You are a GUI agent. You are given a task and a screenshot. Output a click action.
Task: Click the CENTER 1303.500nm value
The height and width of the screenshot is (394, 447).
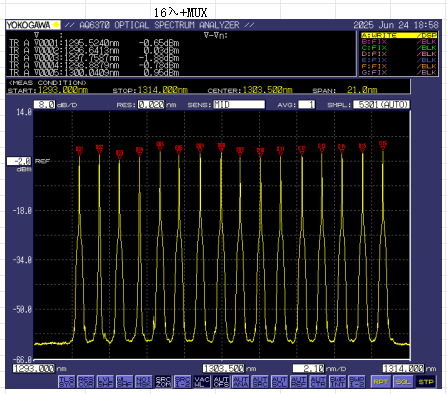tap(268, 90)
